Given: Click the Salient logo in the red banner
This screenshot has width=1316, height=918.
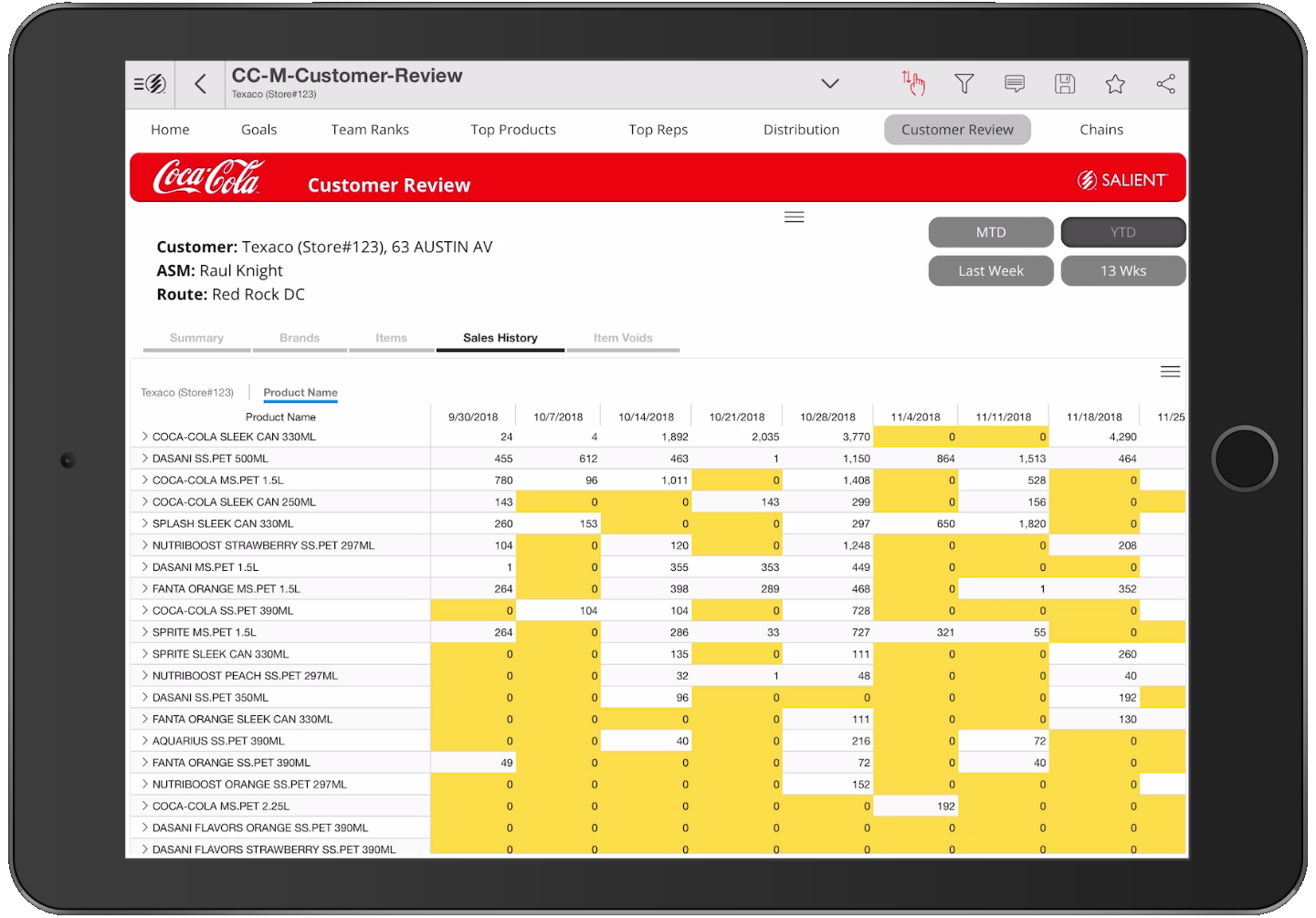Looking at the screenshot, I should point(1122,180).
